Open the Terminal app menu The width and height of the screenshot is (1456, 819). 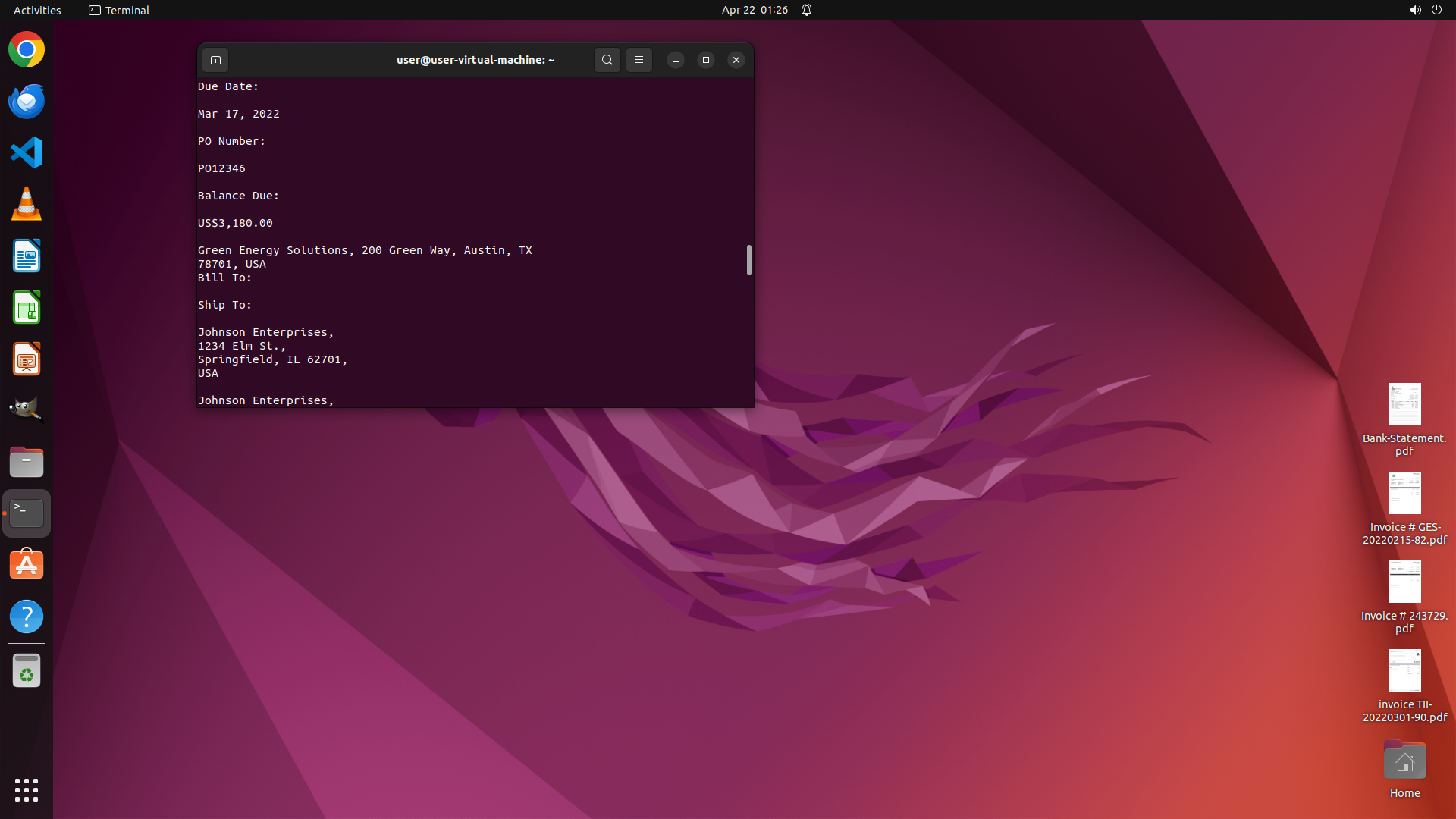pos(119,10)
